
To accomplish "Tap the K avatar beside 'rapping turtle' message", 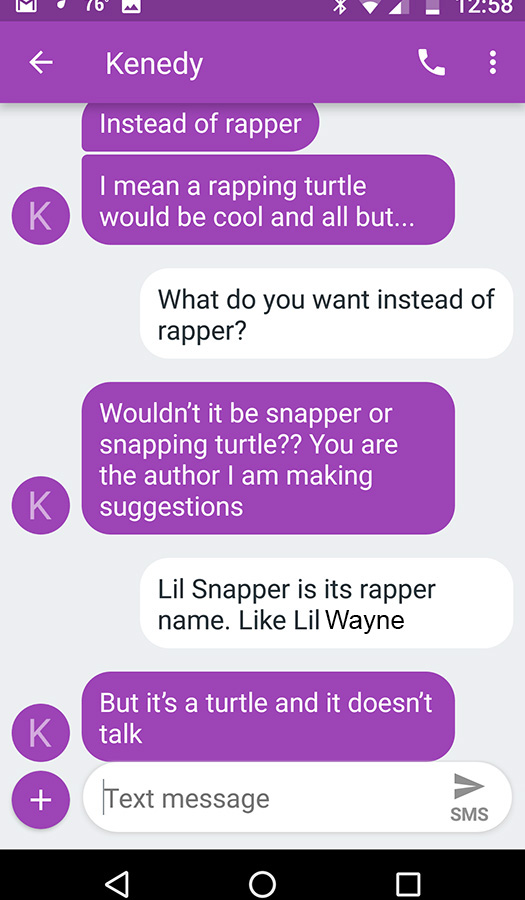I will pyautogui.click(x=40, y=216).
